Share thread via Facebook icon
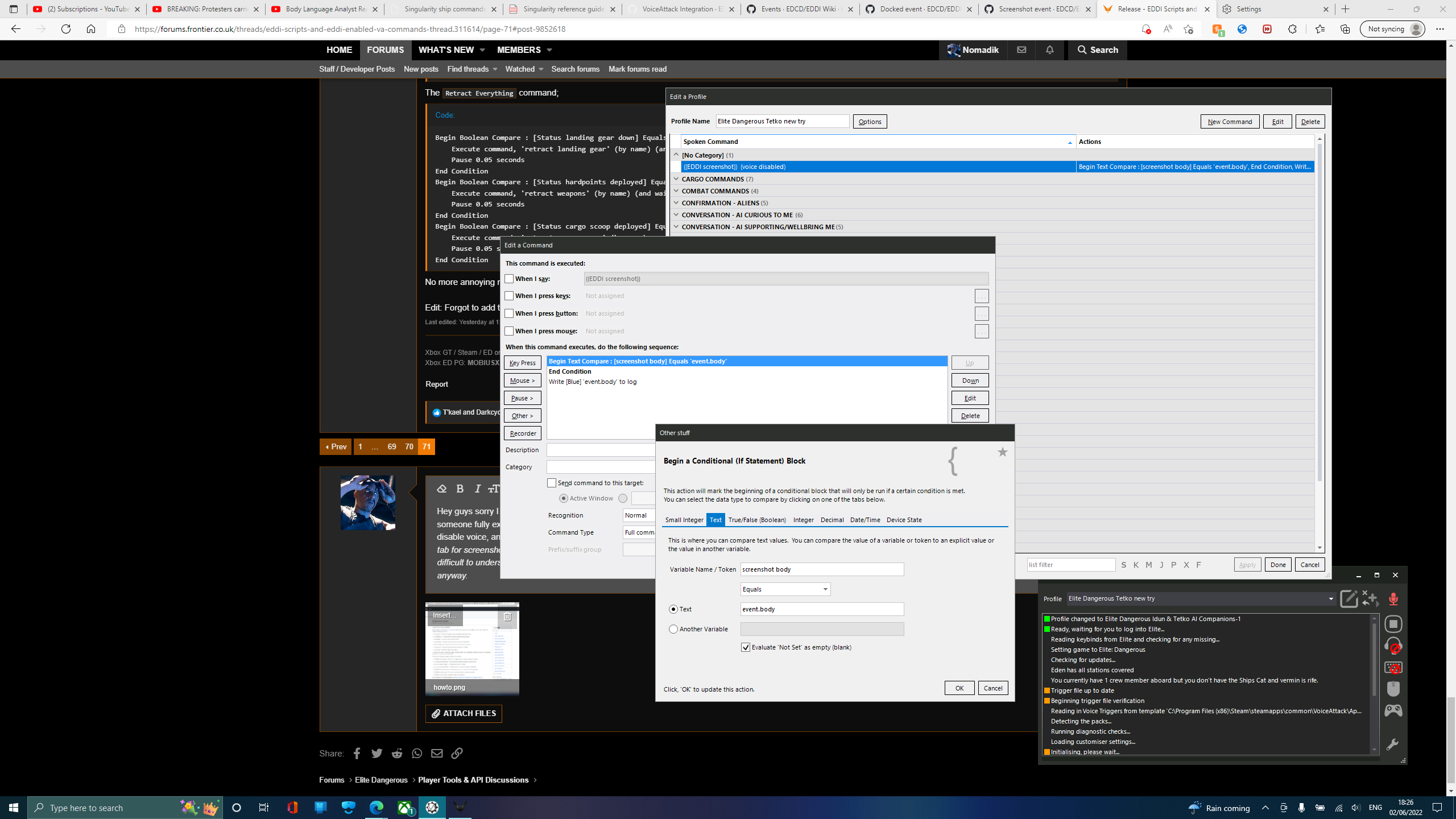This screenshot has width=1456, height=819. coord(357,753)
